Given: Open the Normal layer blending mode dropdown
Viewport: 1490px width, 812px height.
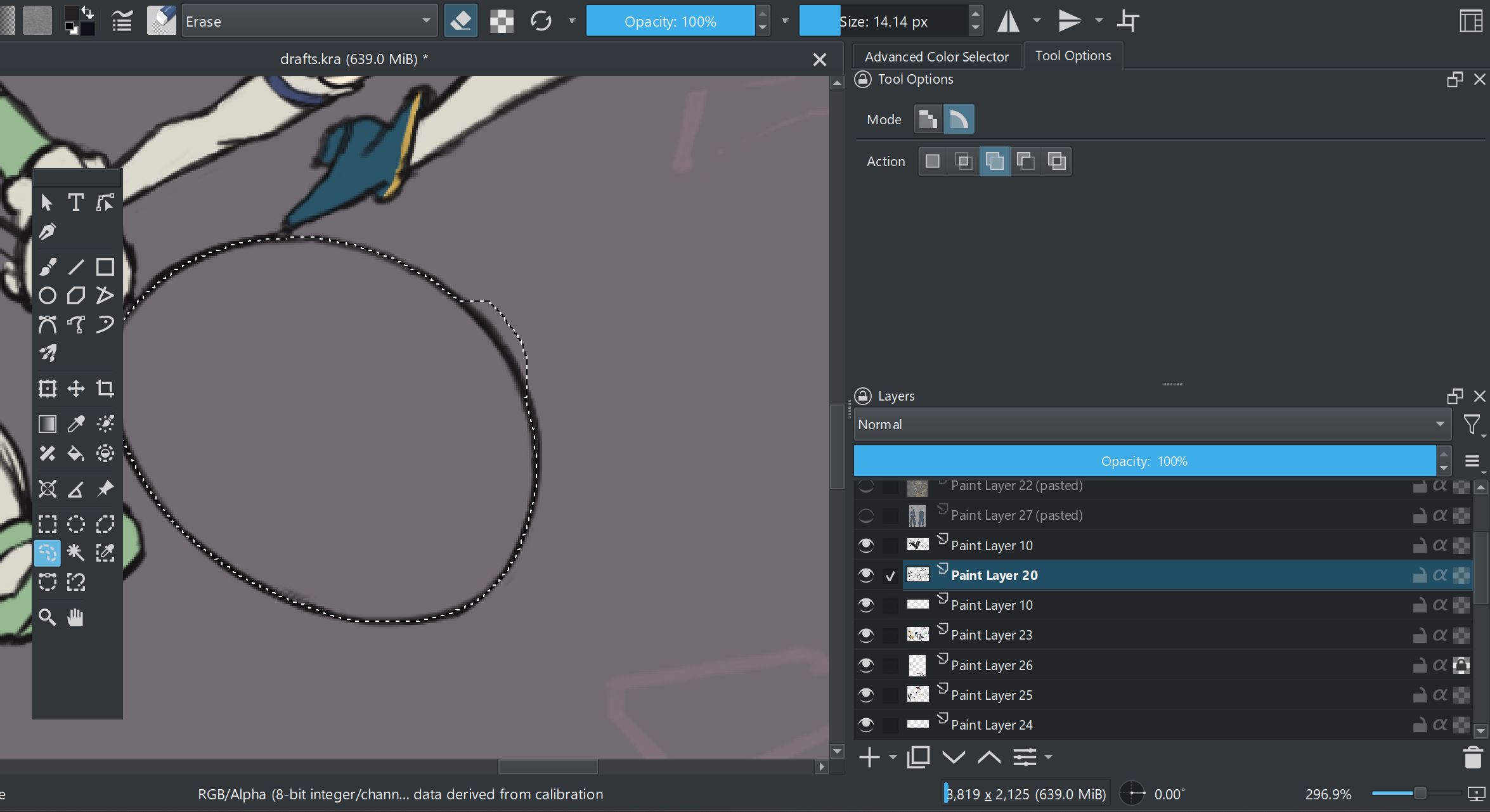Looking at the screenshot, I should click(1152, 424).
